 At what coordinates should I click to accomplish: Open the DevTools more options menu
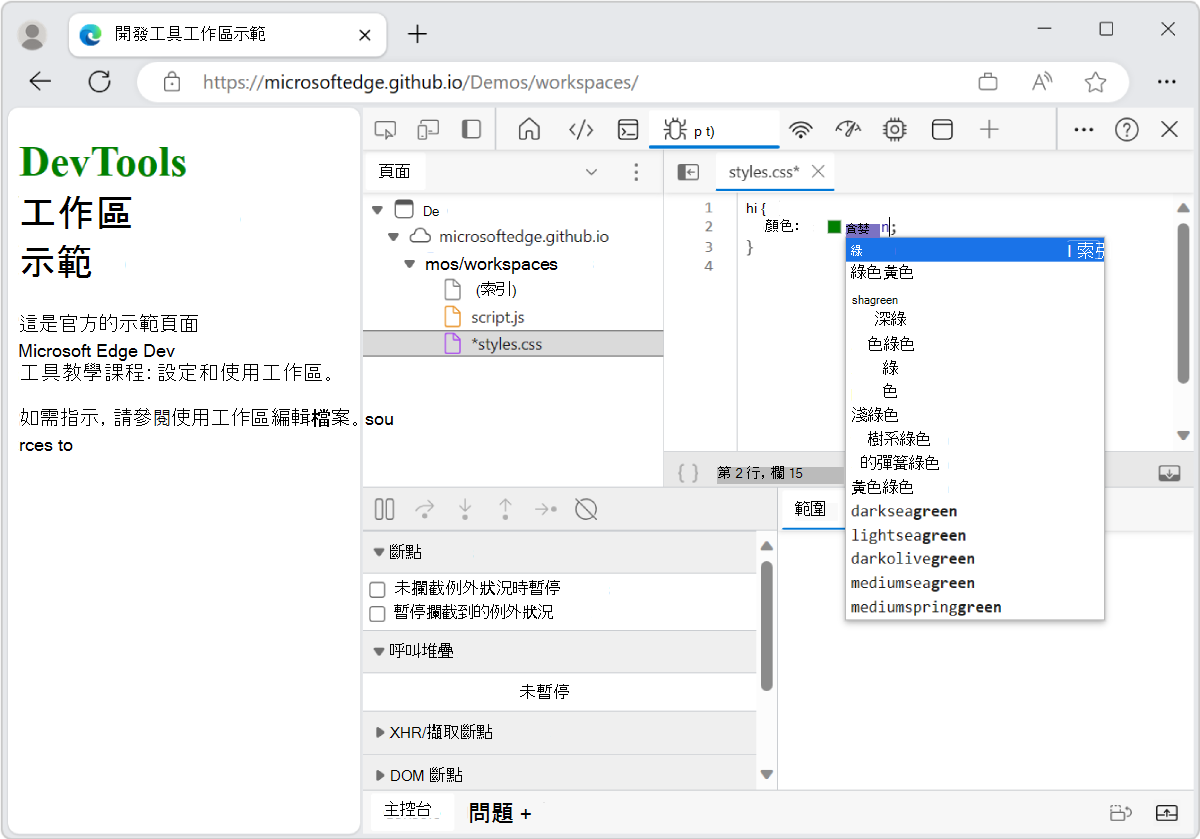pos(1083,129)
